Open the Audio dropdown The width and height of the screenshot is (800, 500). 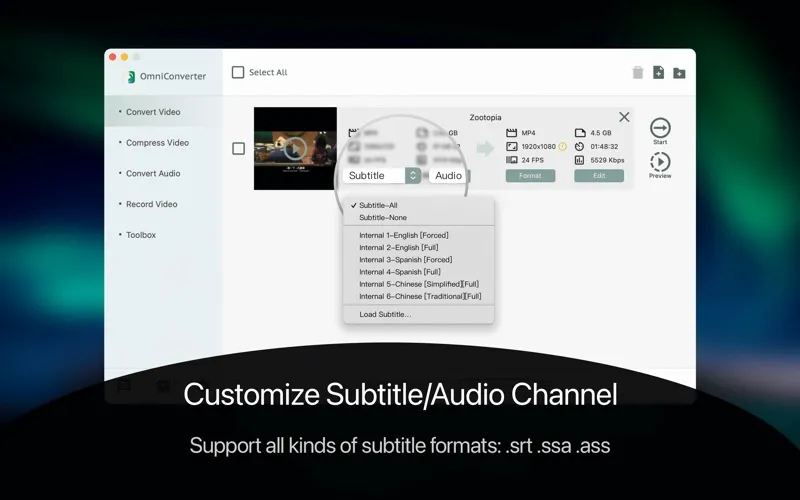pyautogui.click(x=449, y=176)
